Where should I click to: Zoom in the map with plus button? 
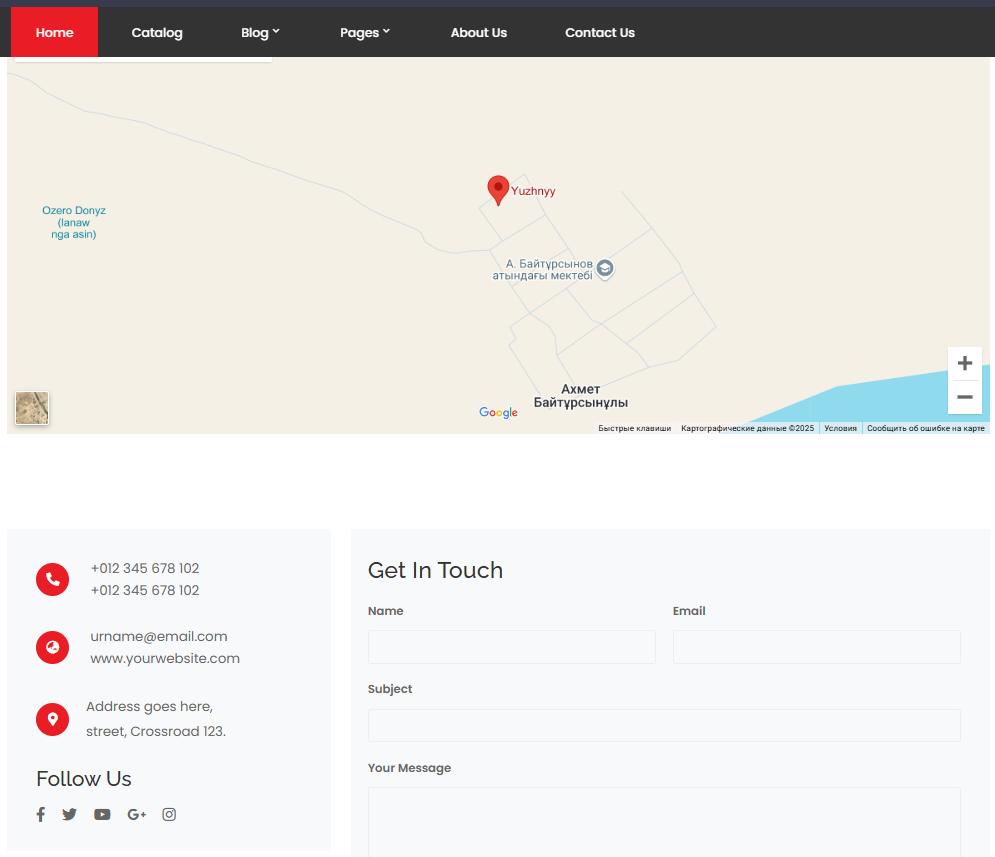coord(964,363)
